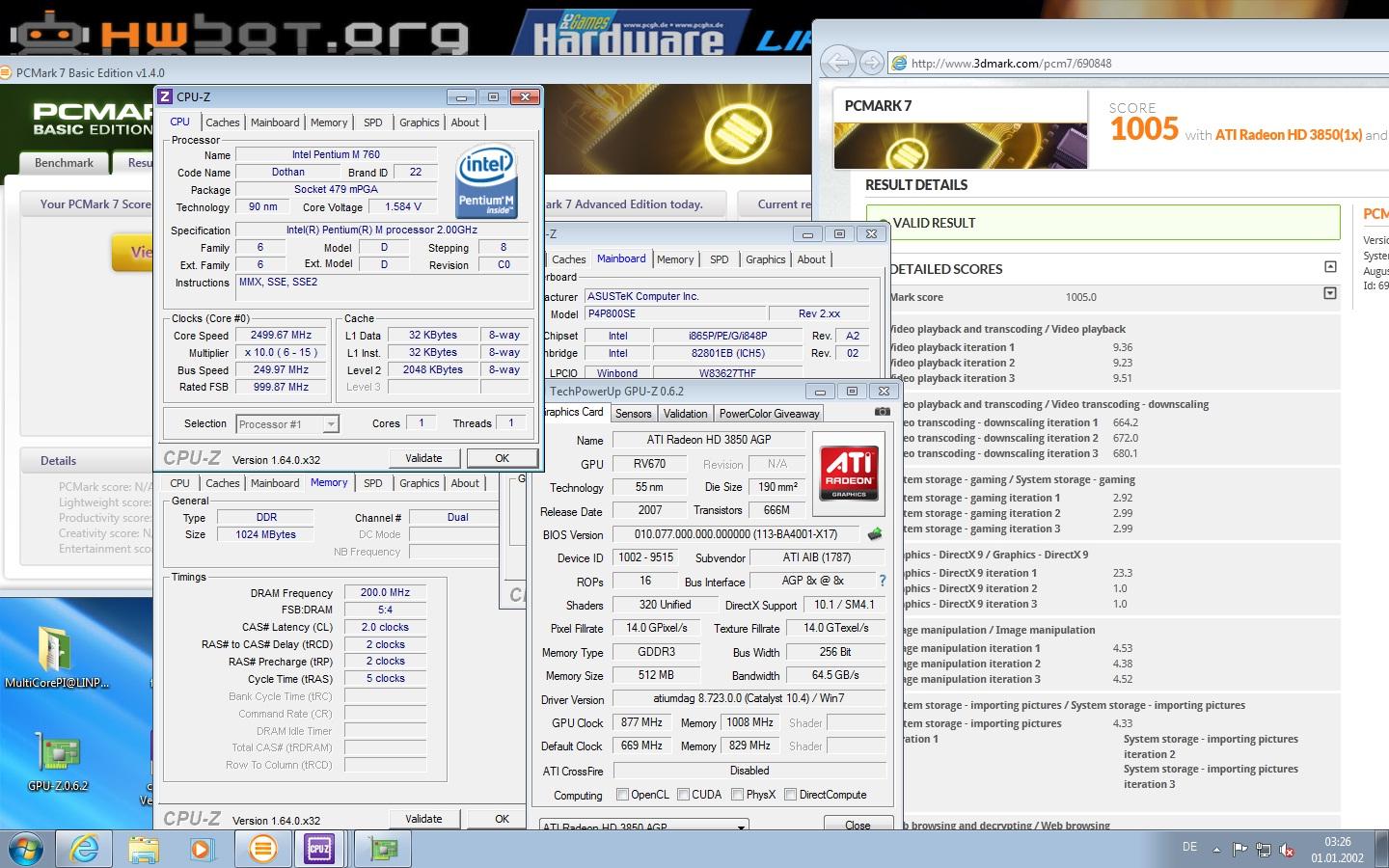Go back in the 3dmark browser window
The width and height of the screenshot is (1389, 868).
pos(837,63)
